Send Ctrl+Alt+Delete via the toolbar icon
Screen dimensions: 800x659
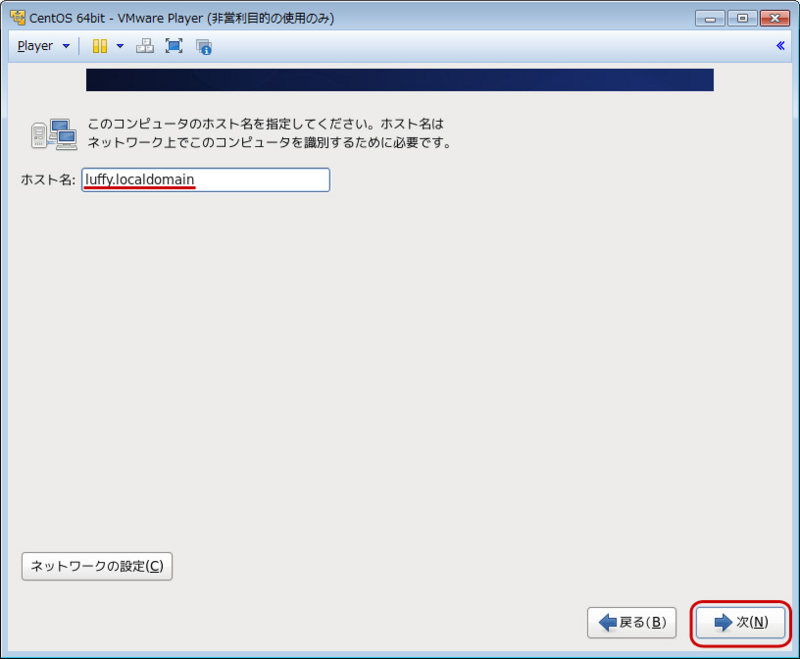tap(146, 45)
